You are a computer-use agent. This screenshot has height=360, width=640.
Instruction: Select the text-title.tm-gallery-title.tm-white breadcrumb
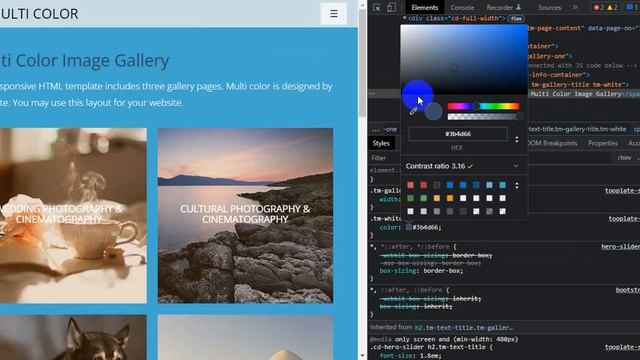pyautogui.click(x=577, y=129)
